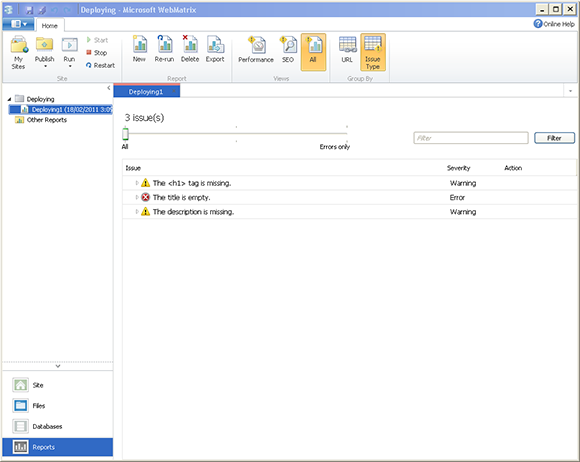This screenshot has width=580, height=462.
Task: Toggle the All issues view
Action: coord(313,52)
